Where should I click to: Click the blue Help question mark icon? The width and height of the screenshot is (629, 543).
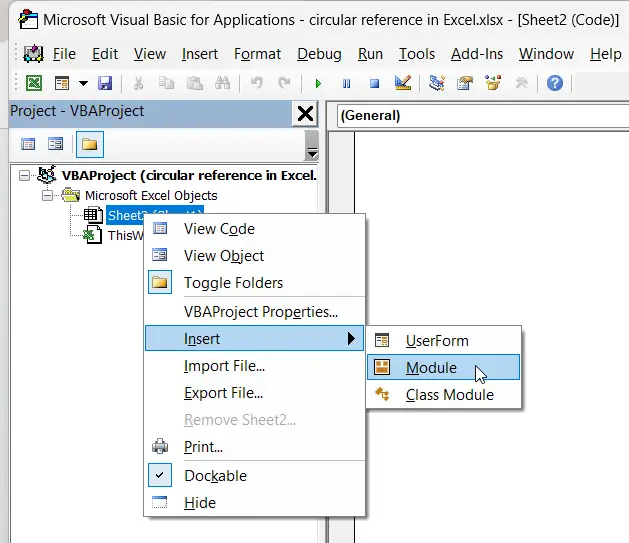pos(555,83)
